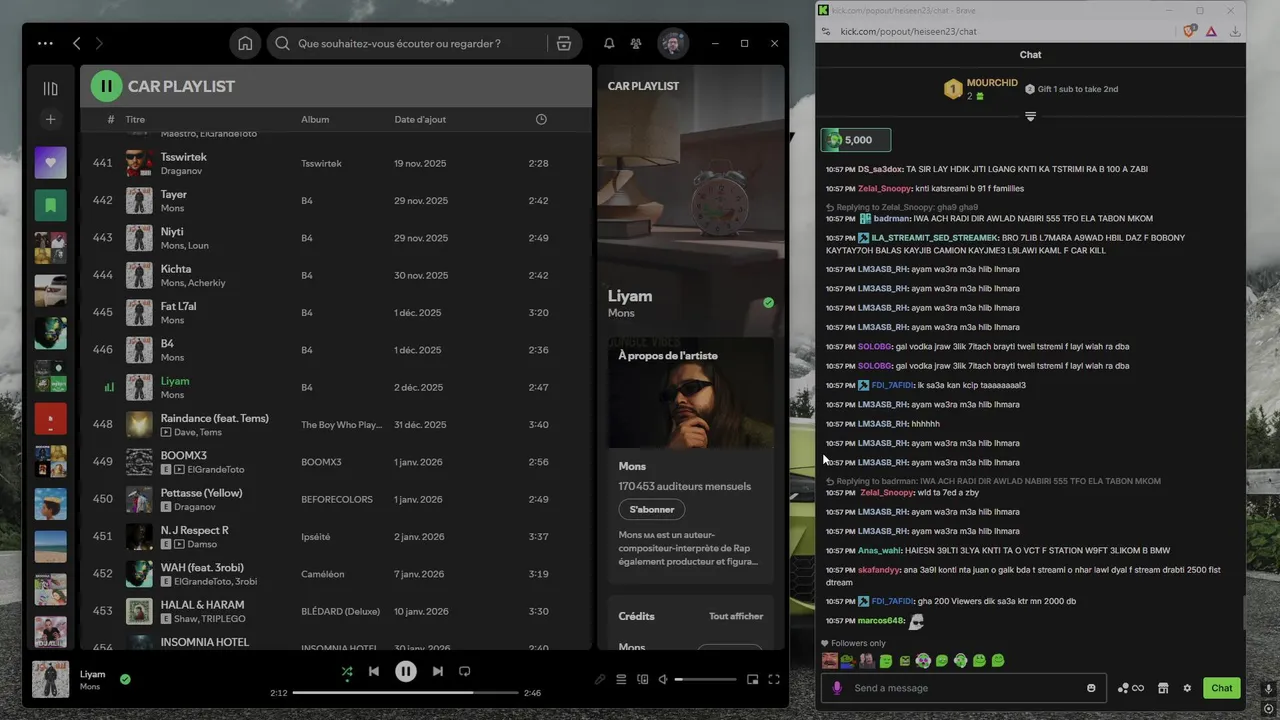Click S'abonner to follow Mons
1280x720 pixels.
tap(652, 510)
